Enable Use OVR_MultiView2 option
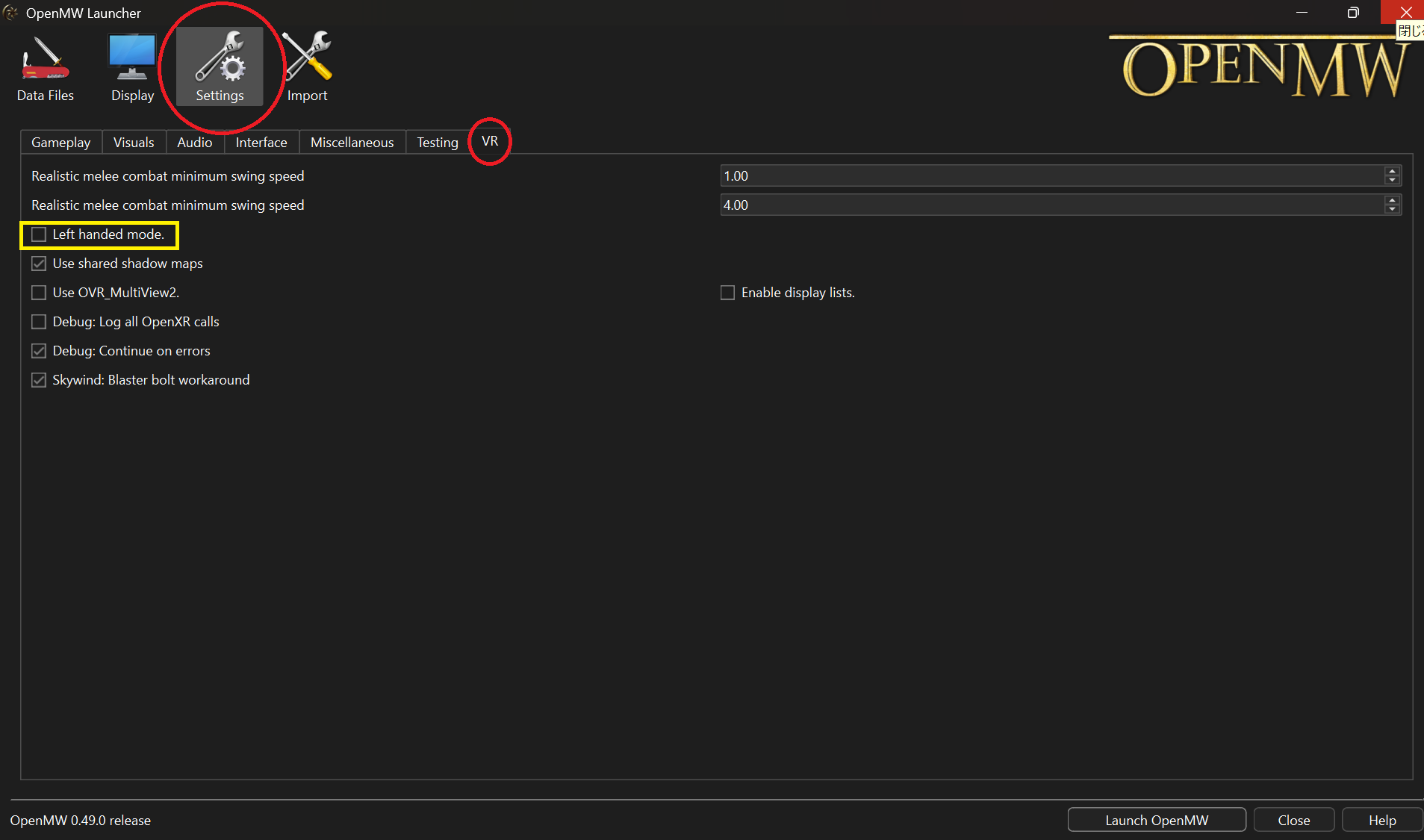 [x=39, y=293]
